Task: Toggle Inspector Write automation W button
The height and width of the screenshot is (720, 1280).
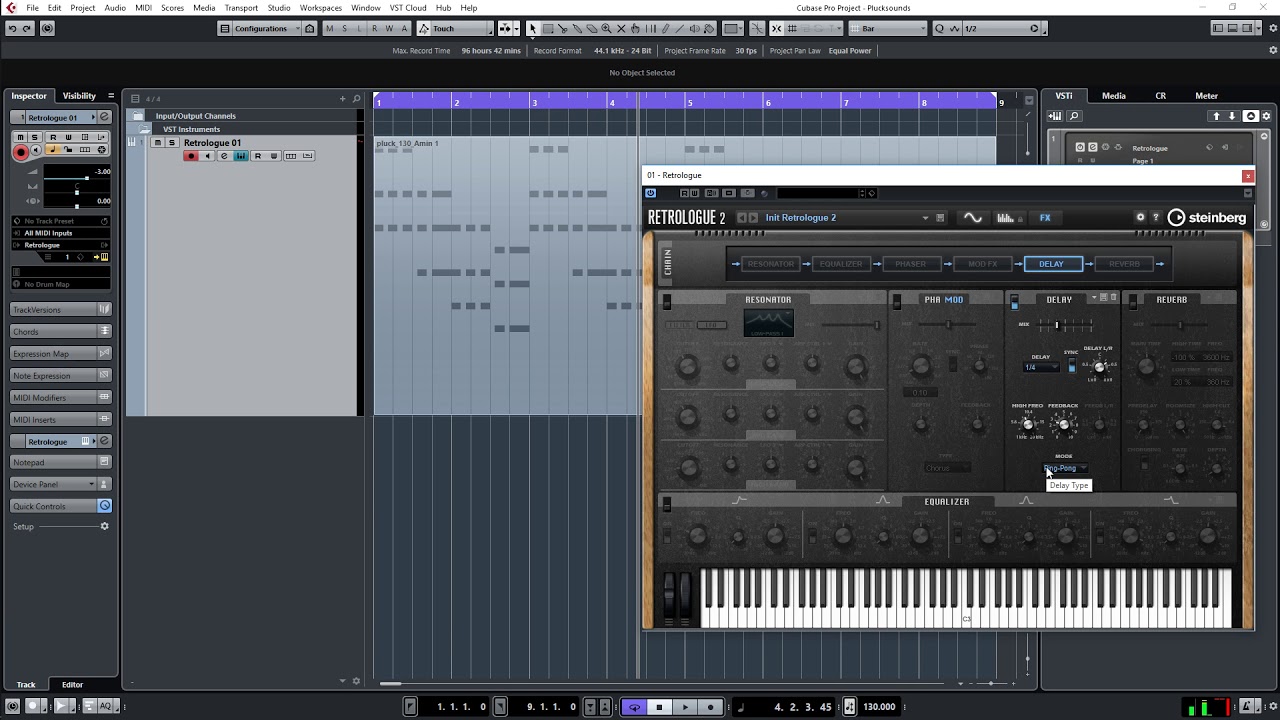Action: point(68,137)
